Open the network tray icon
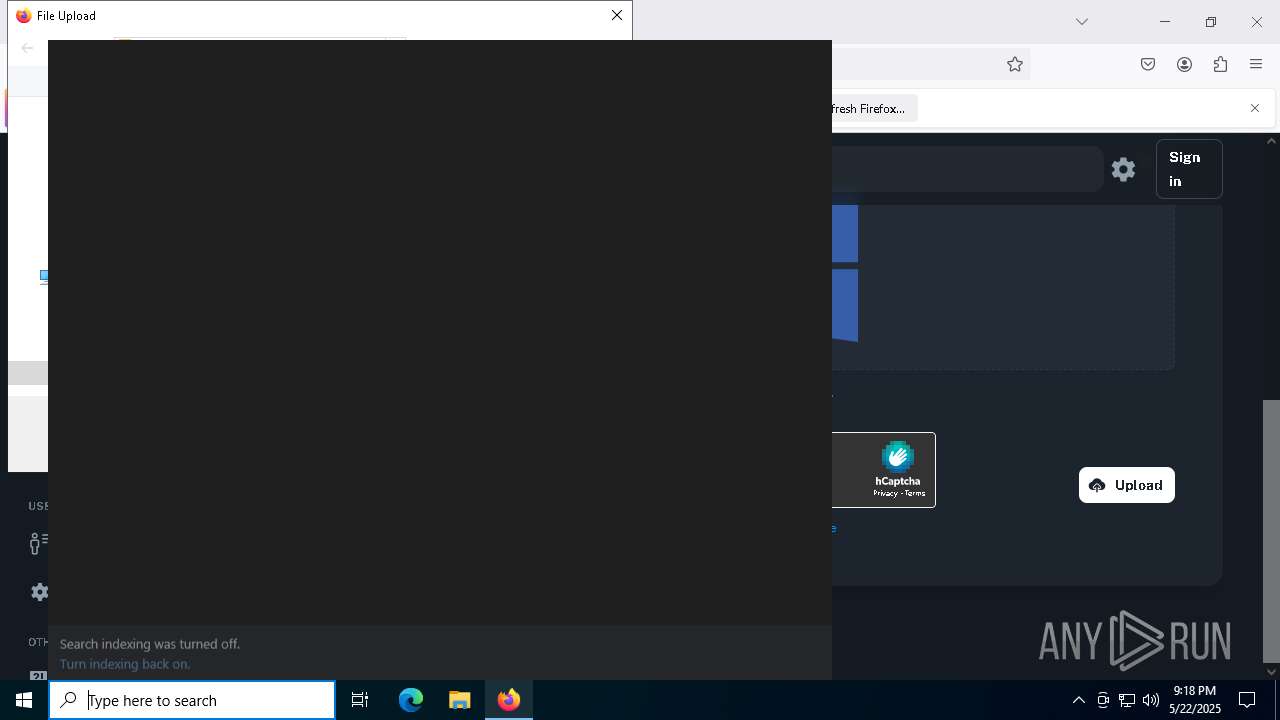 pyautogui.click(x=1127, y=700)
